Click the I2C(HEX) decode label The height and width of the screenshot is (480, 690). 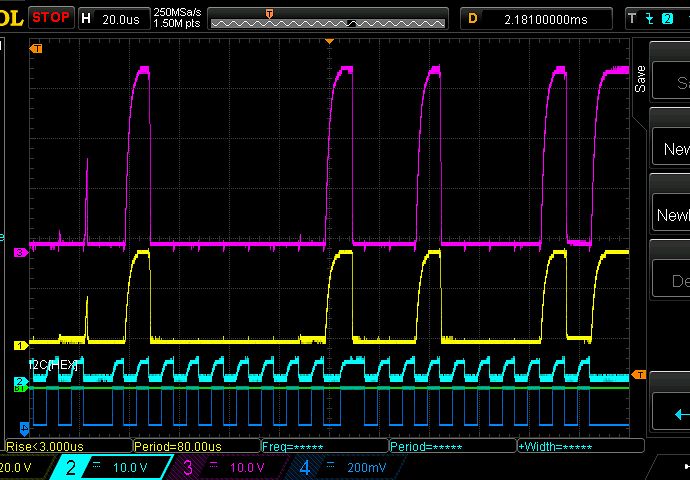click(53, 365)
